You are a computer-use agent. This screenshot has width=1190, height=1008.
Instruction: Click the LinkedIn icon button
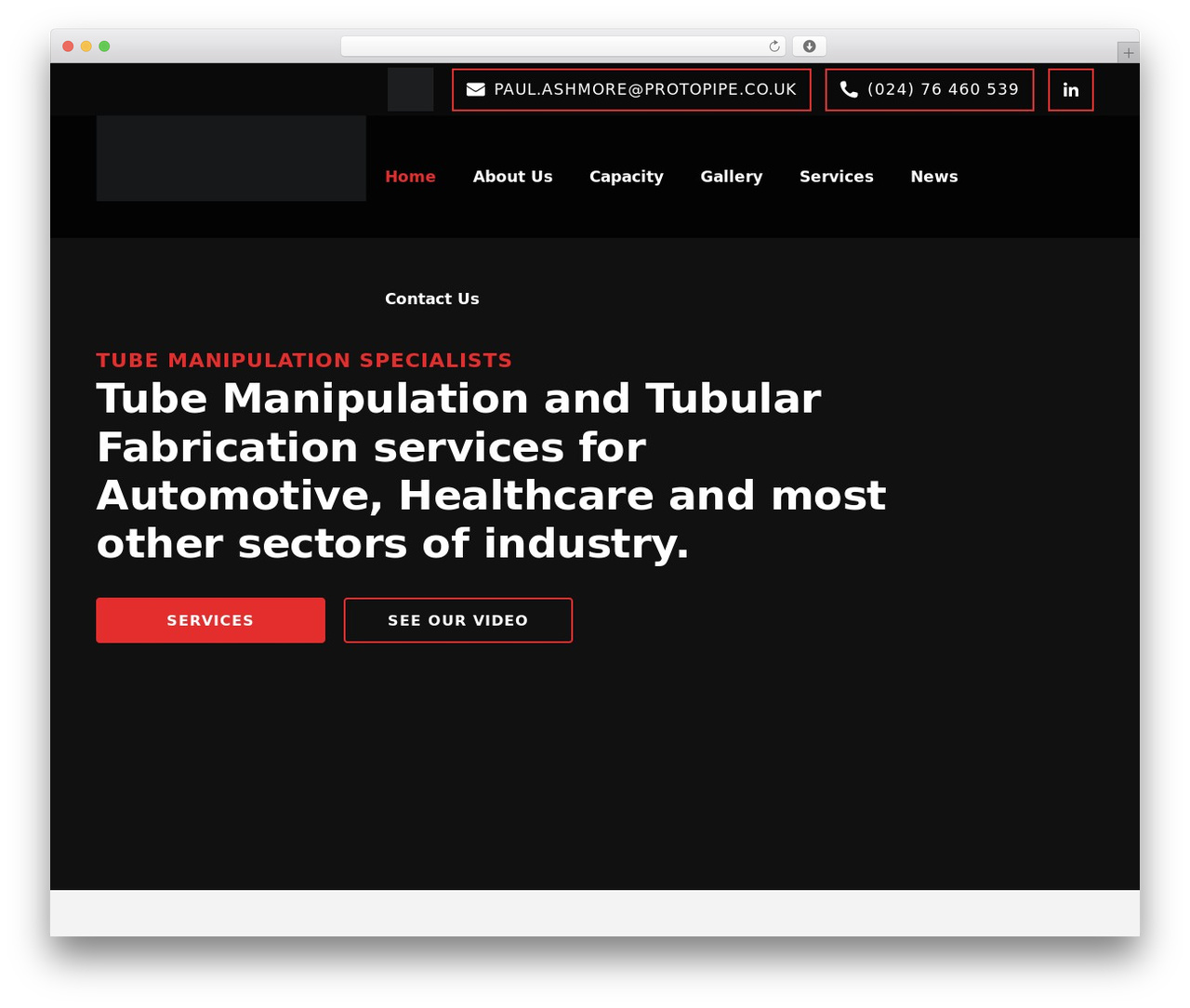pos(1070,89)
